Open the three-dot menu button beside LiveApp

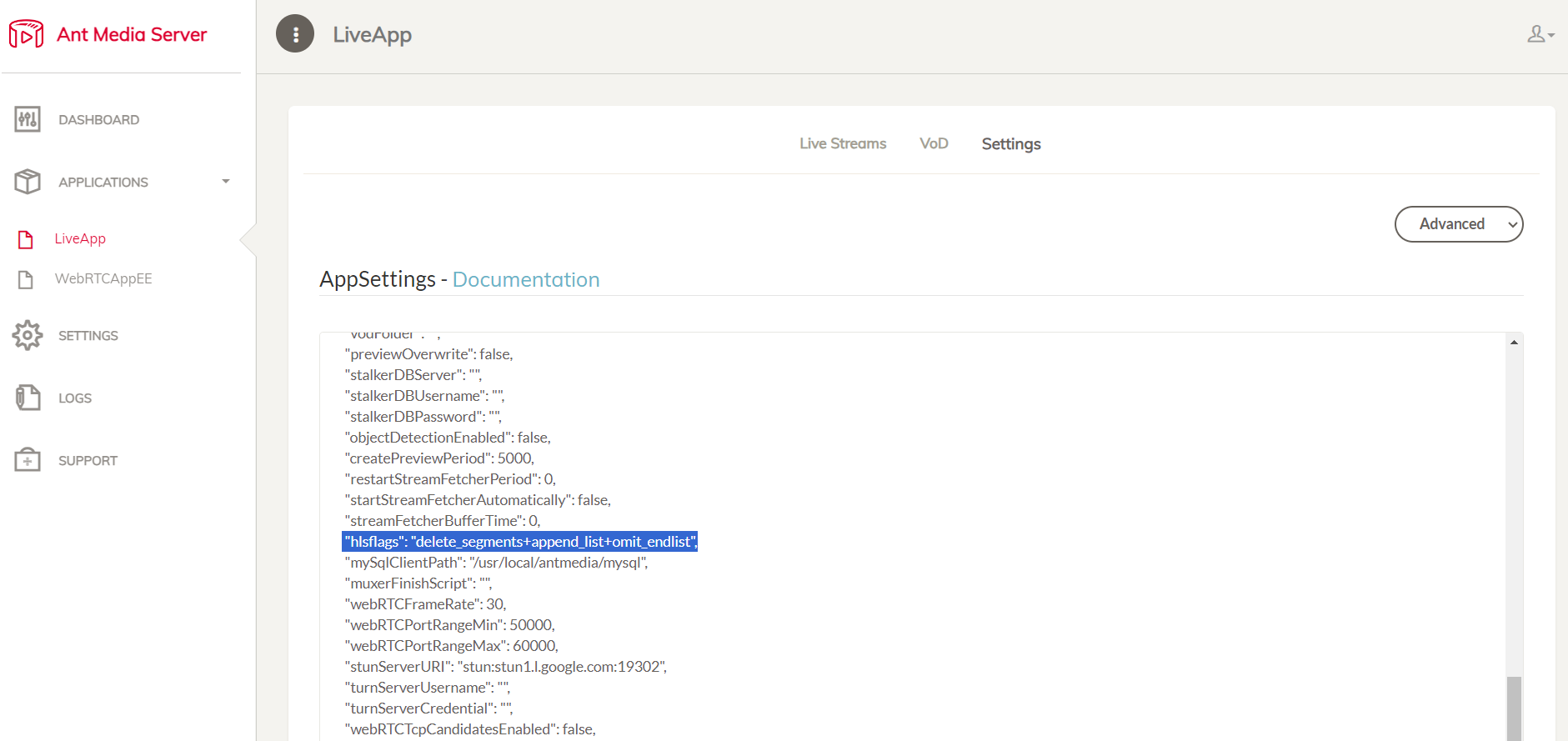click(295, 34)
